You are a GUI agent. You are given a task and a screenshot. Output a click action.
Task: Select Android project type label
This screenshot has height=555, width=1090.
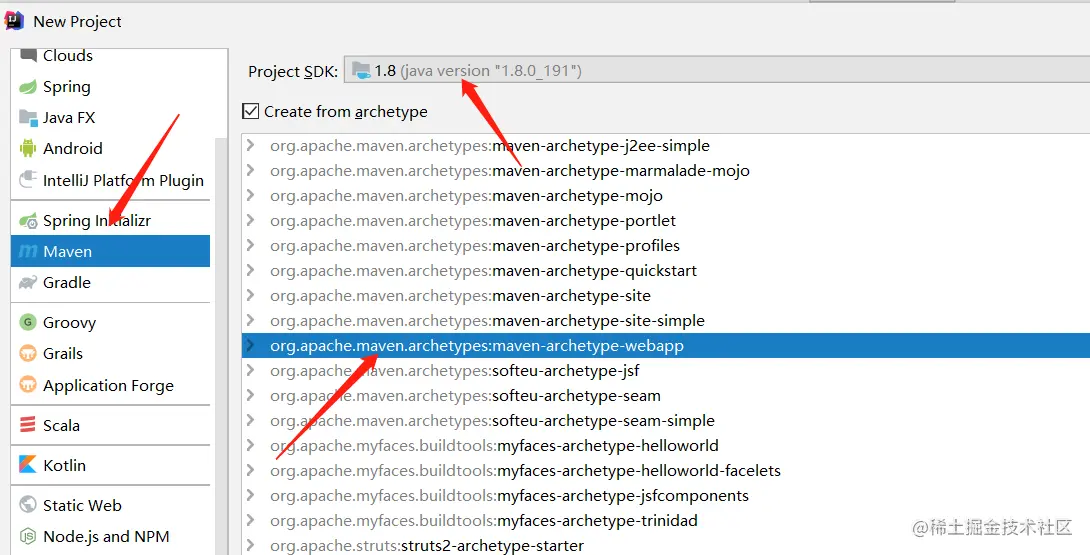coord(73,148)
